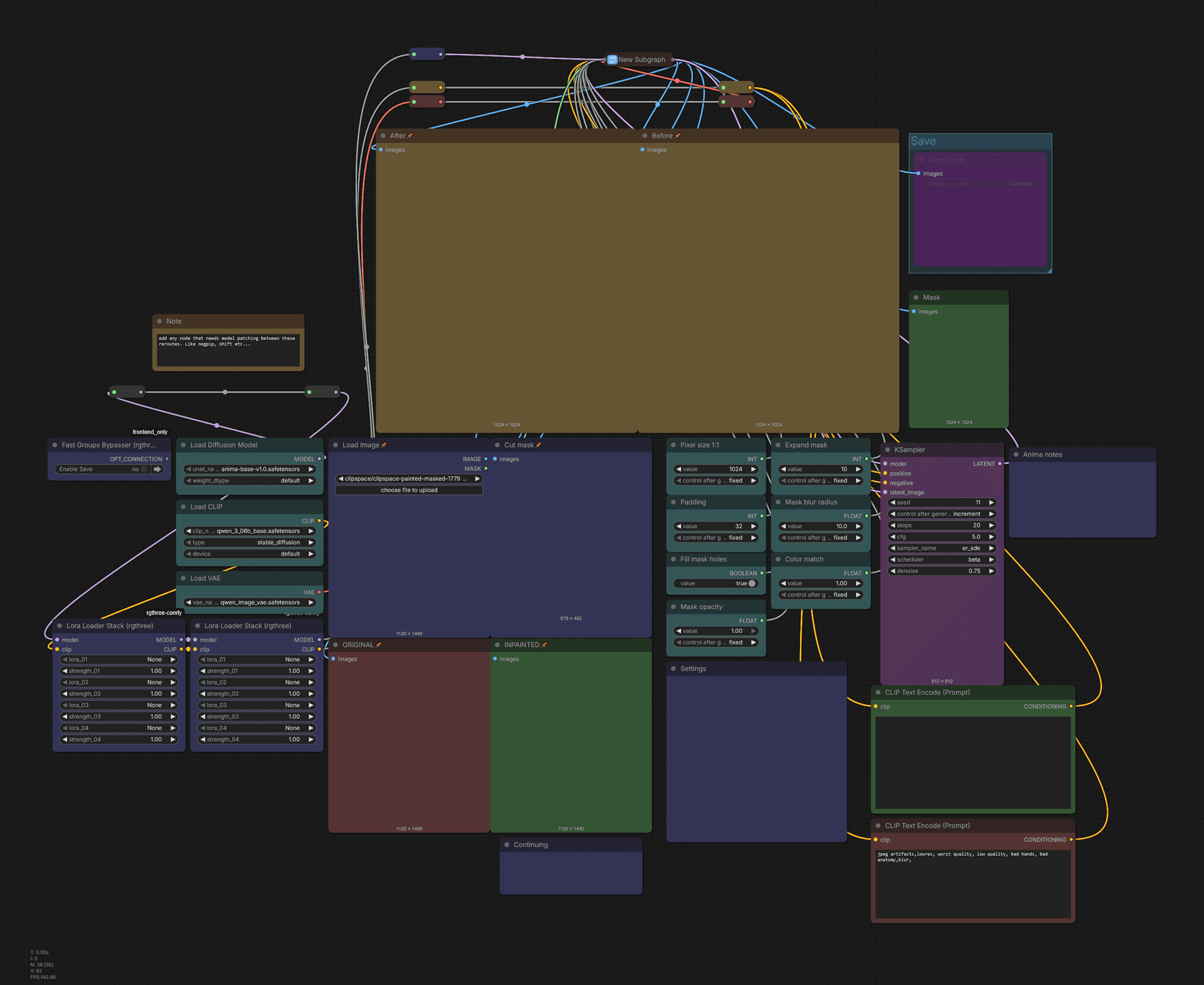The height and width of the screenshot is (985, 1204).
Task: Click the pin icon on ORIGINAL node
Action: coord(378,645)
